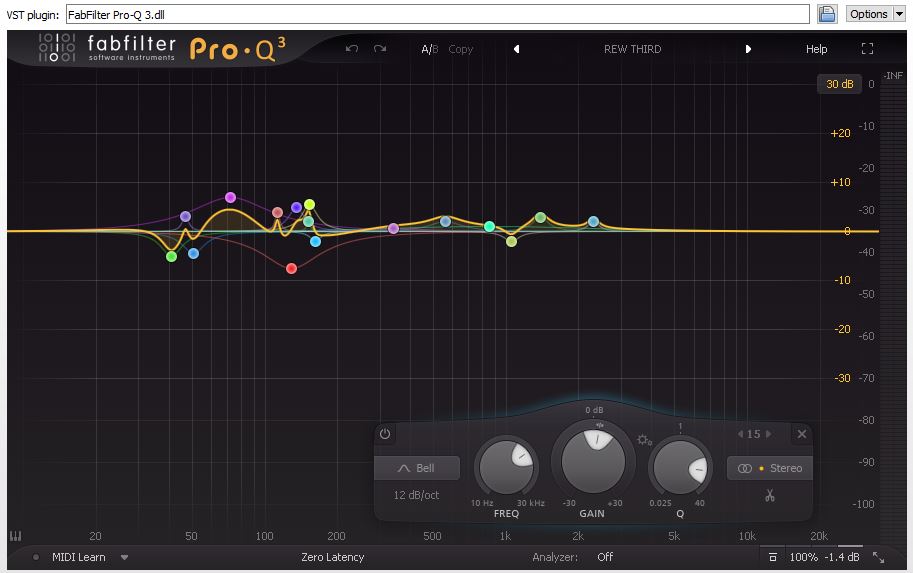Open the Stereo placement selector
913x573 pixels.
pos(770,468)
